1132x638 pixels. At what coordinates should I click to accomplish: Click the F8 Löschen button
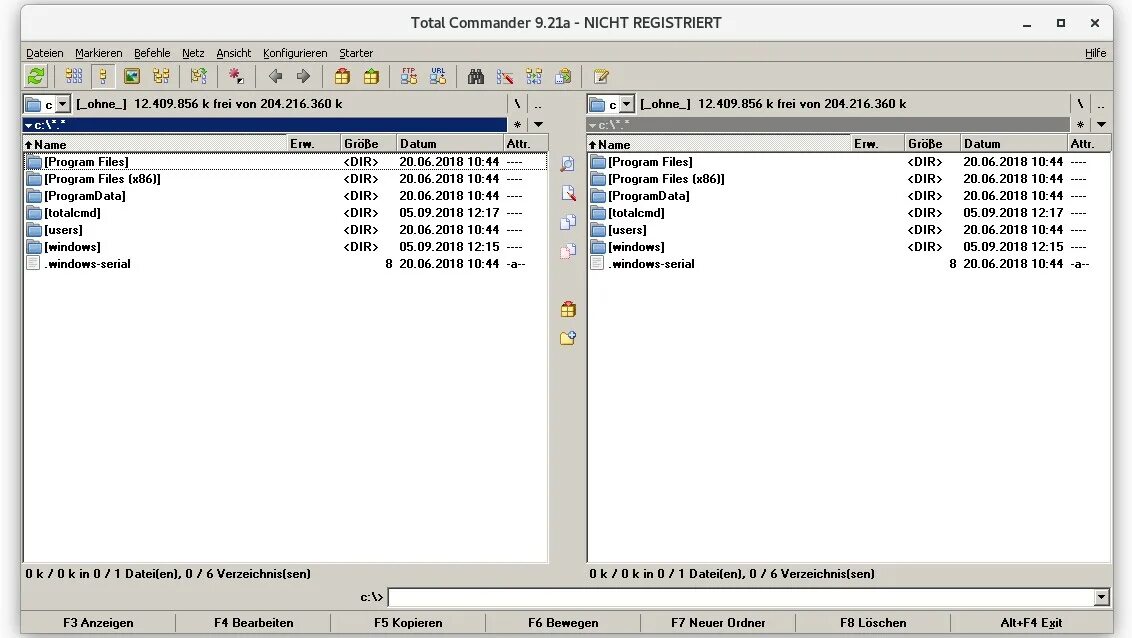point(873,622)
